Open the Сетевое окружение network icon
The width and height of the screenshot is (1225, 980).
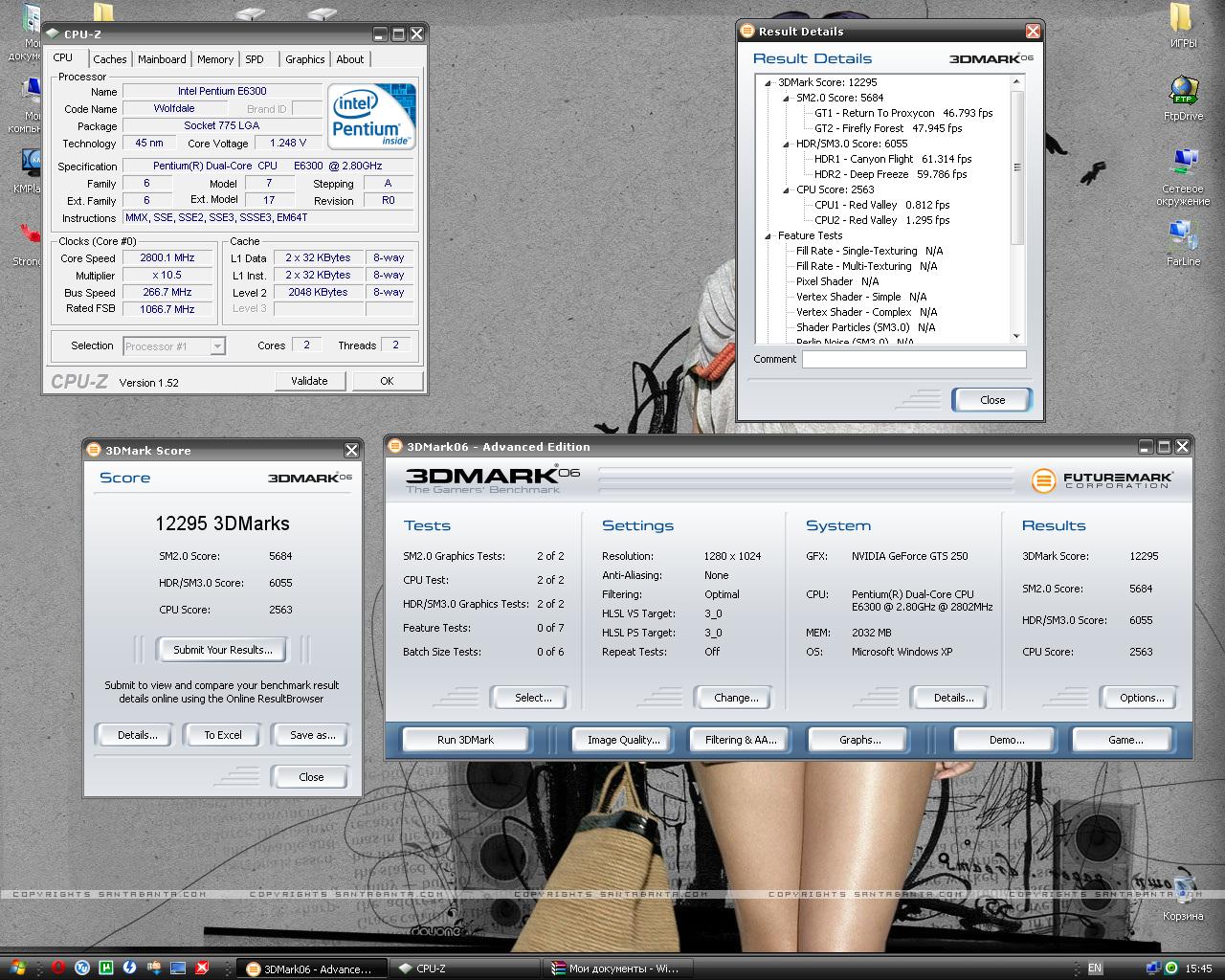(x=1183, y=177)
